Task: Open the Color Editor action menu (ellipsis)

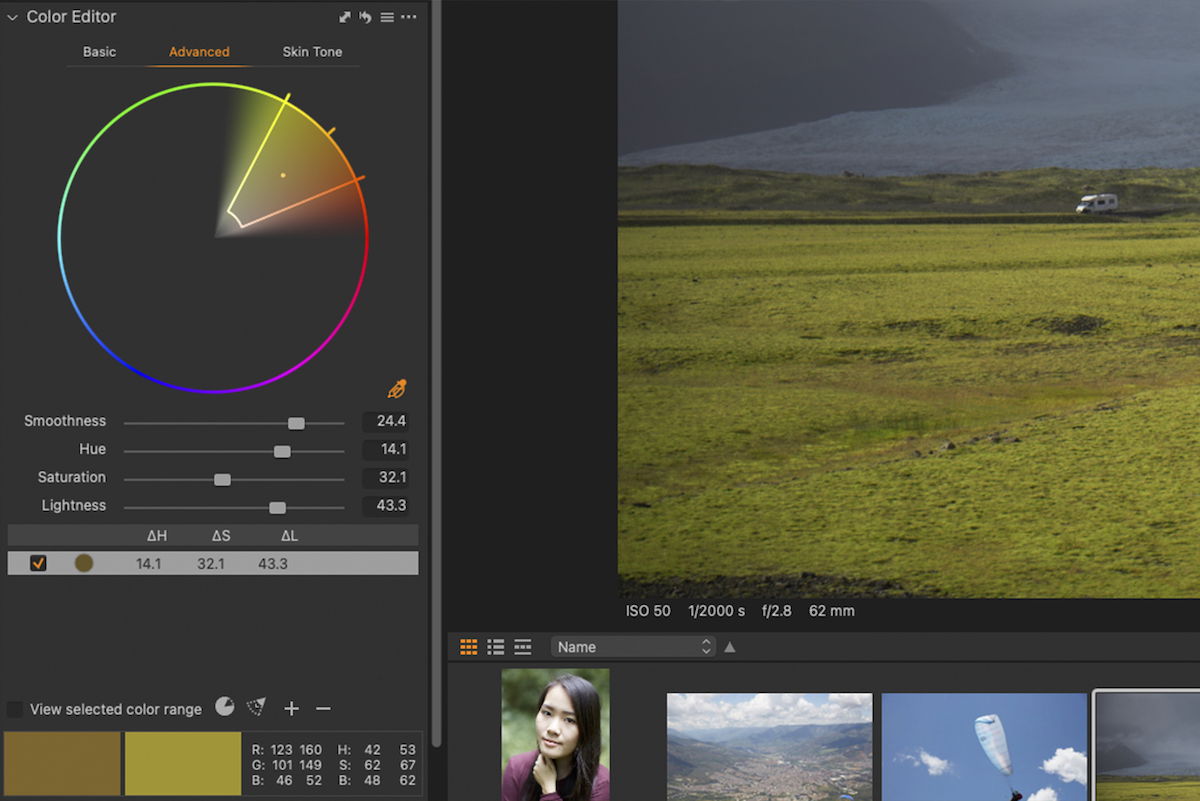Action: [x=409, y=16]
